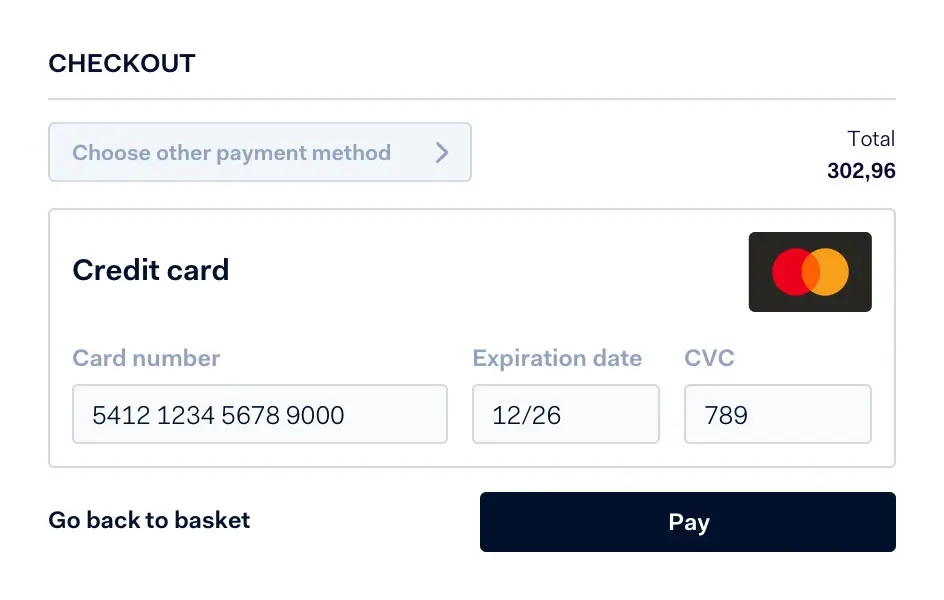Go back to basket

click(149, 520)
